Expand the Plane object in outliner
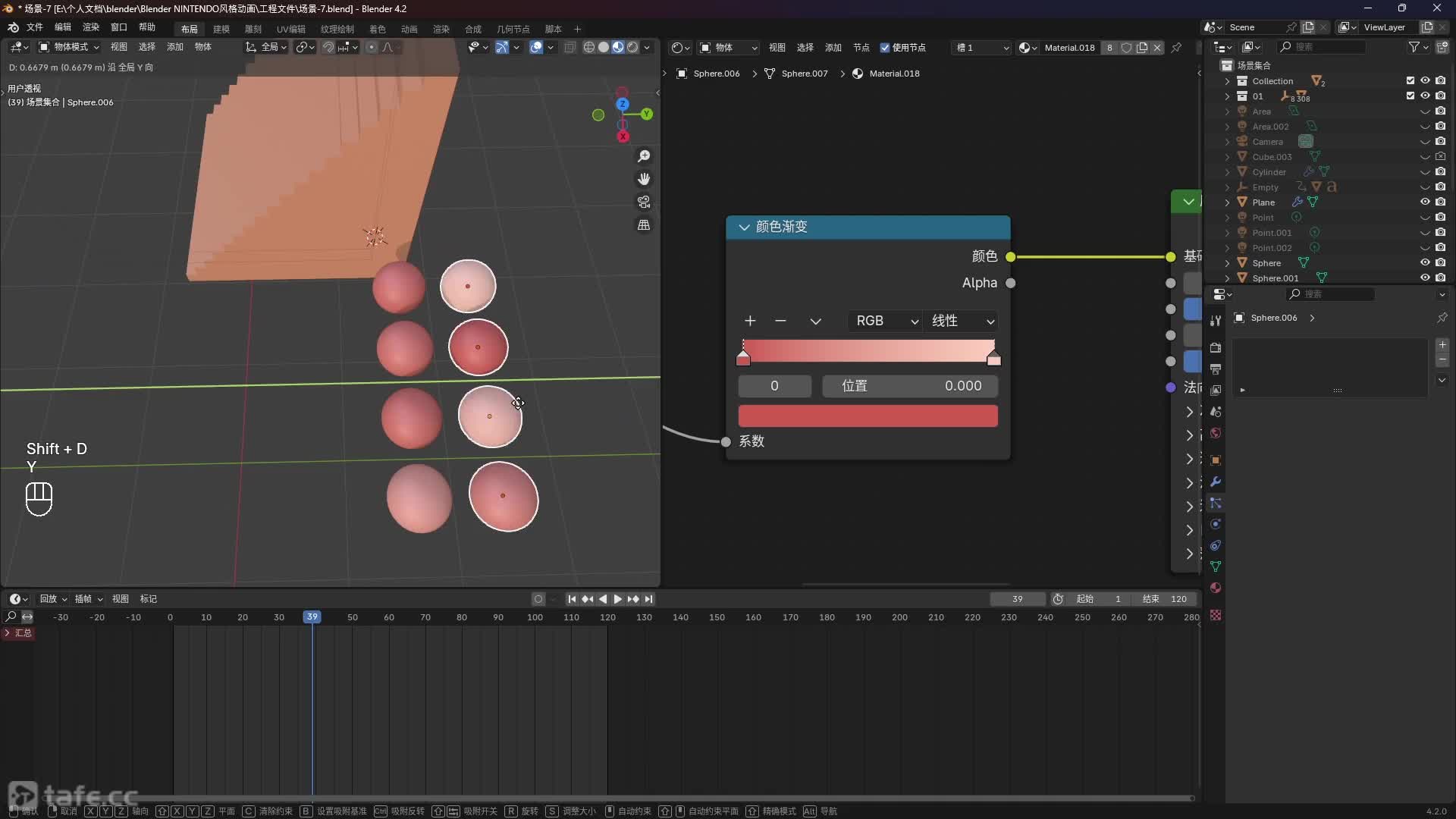Image resolution: width=1456 pixels, height=819 pixels. (1227, 202)
